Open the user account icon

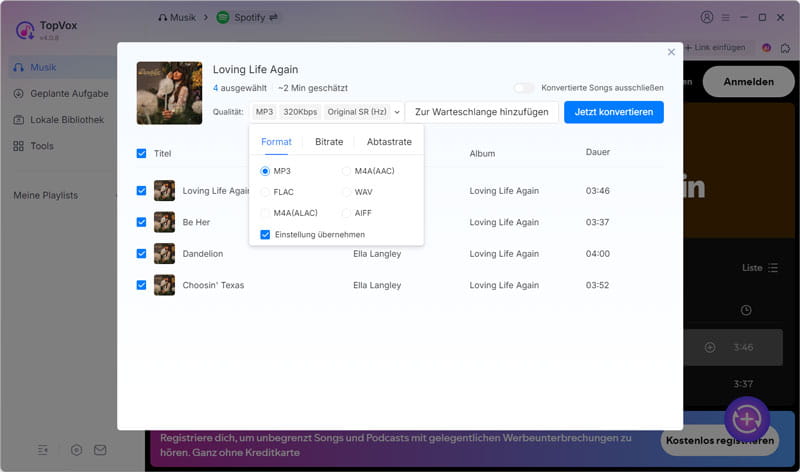[x=707, y=17]
